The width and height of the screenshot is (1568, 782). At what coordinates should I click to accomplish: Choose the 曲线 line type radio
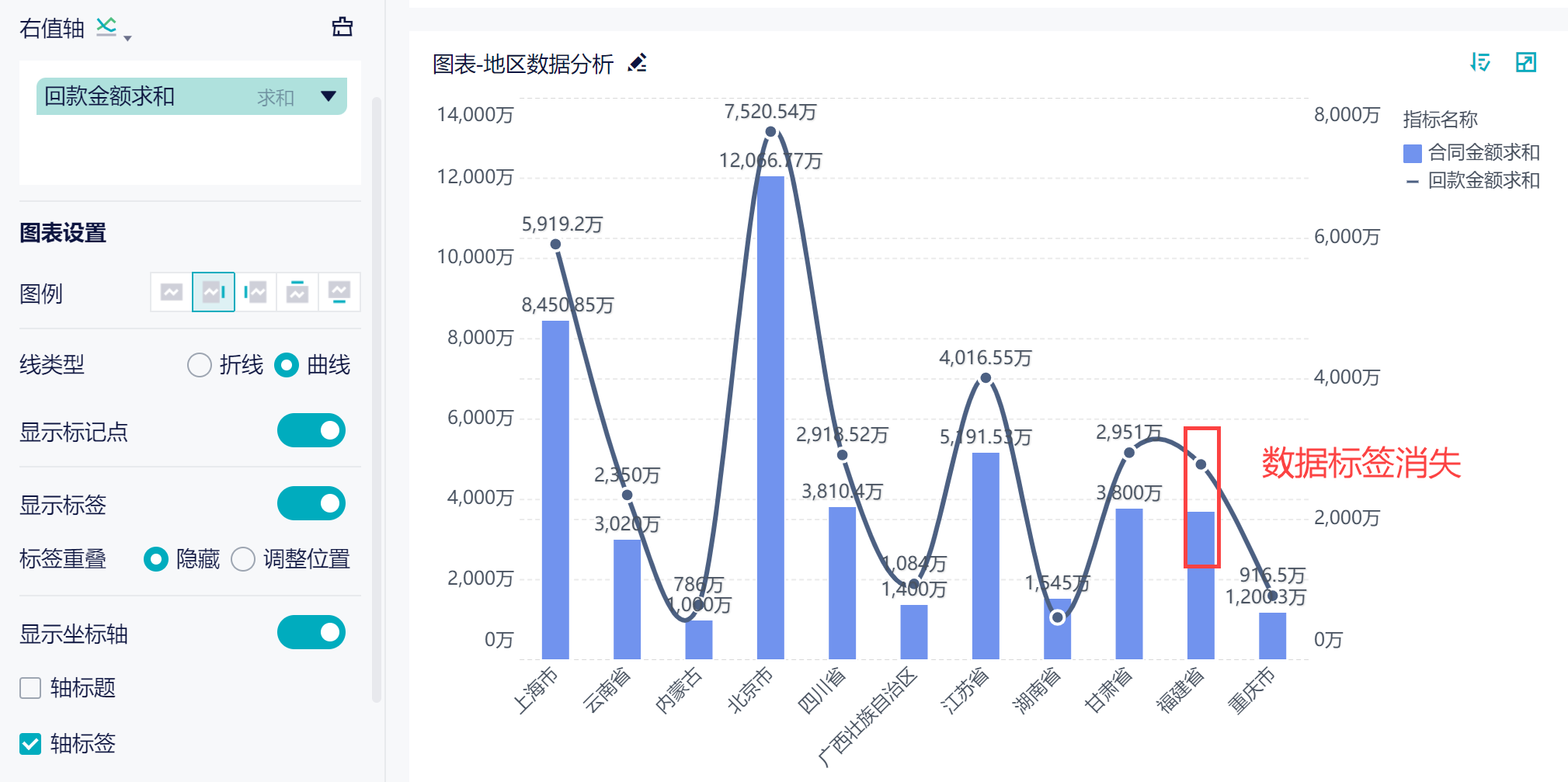pyautogui.click(x=287, y=365)
